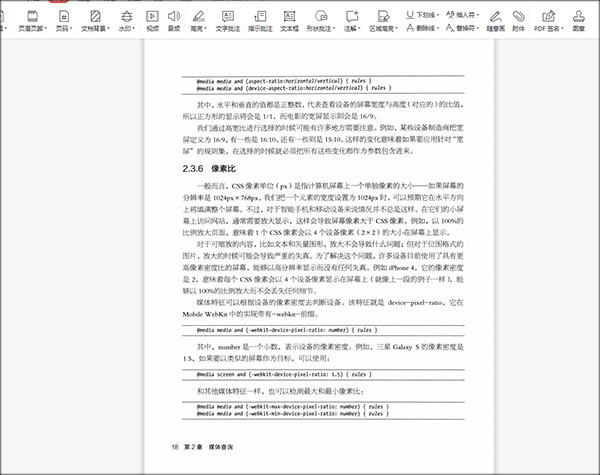The image size is (600, 475).
Task: Select the 替换符 replace text tool
Action: (460, 28)
